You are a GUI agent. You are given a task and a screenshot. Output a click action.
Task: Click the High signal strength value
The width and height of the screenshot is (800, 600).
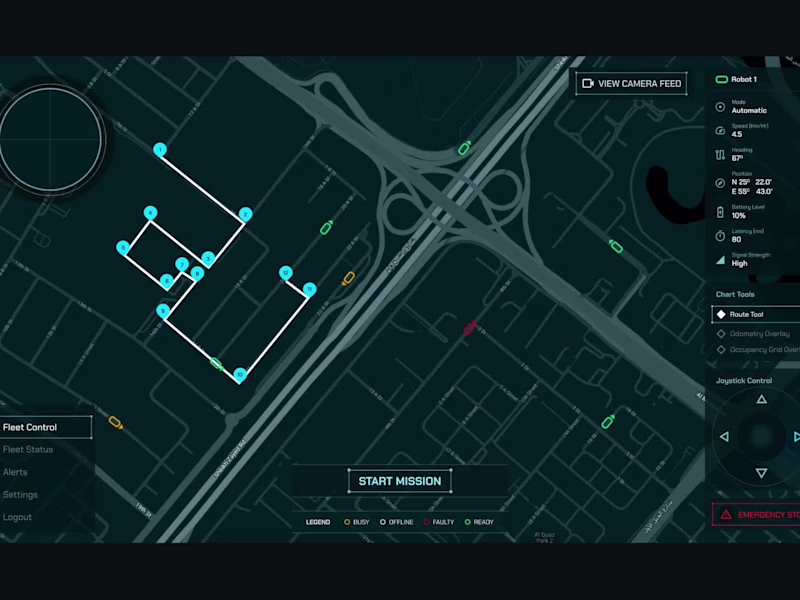pyautogui.click(x=739, y=263)
